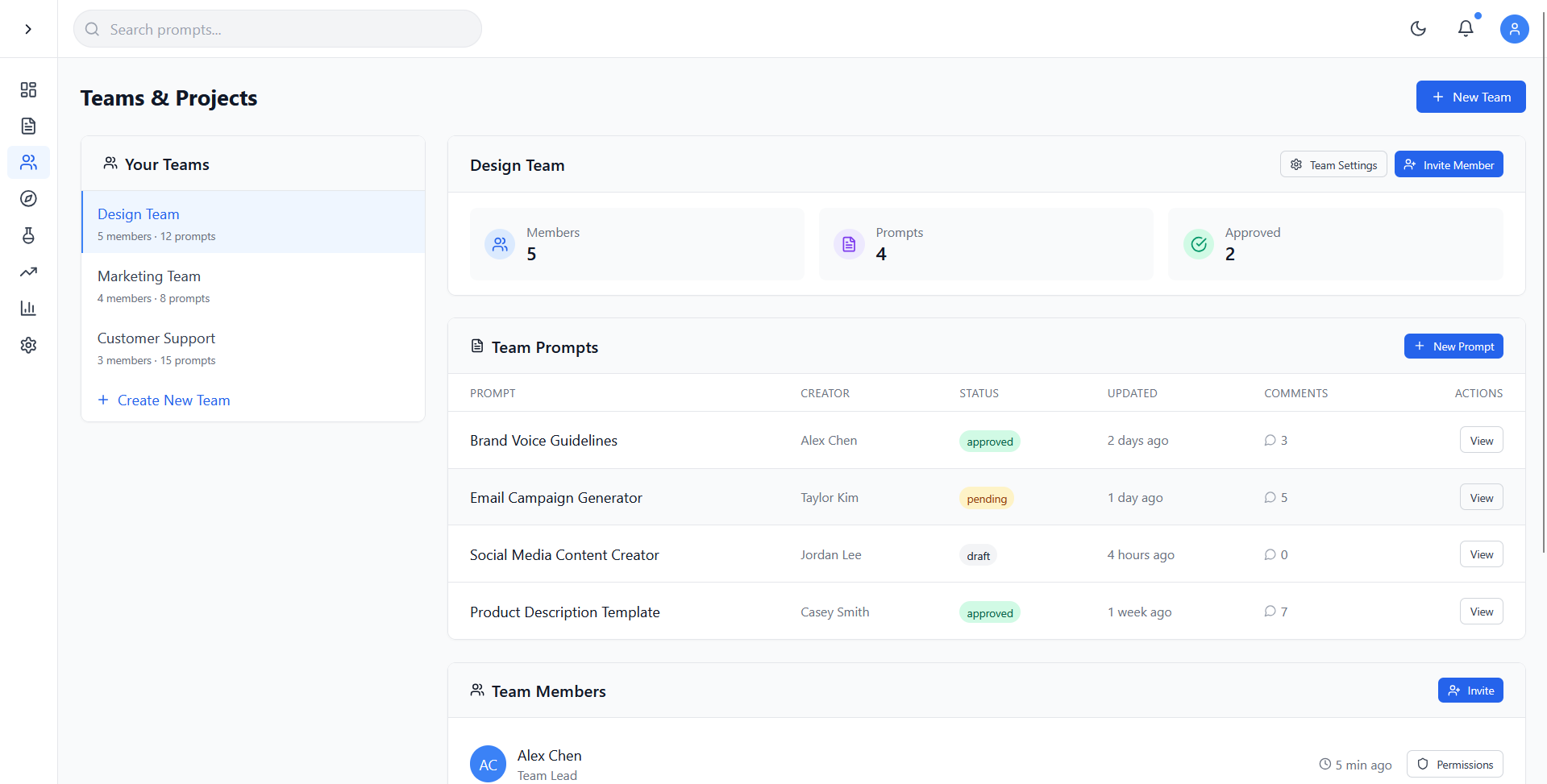Screen dimensions: 1547x784
Task: Open the bar chart analytics icon in sidebar
Action: [28, 308]
